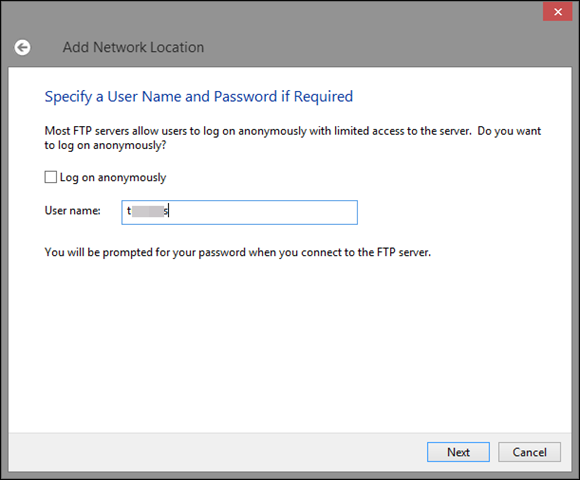Click the 'Add Network Location' title text

click(133, 47)
